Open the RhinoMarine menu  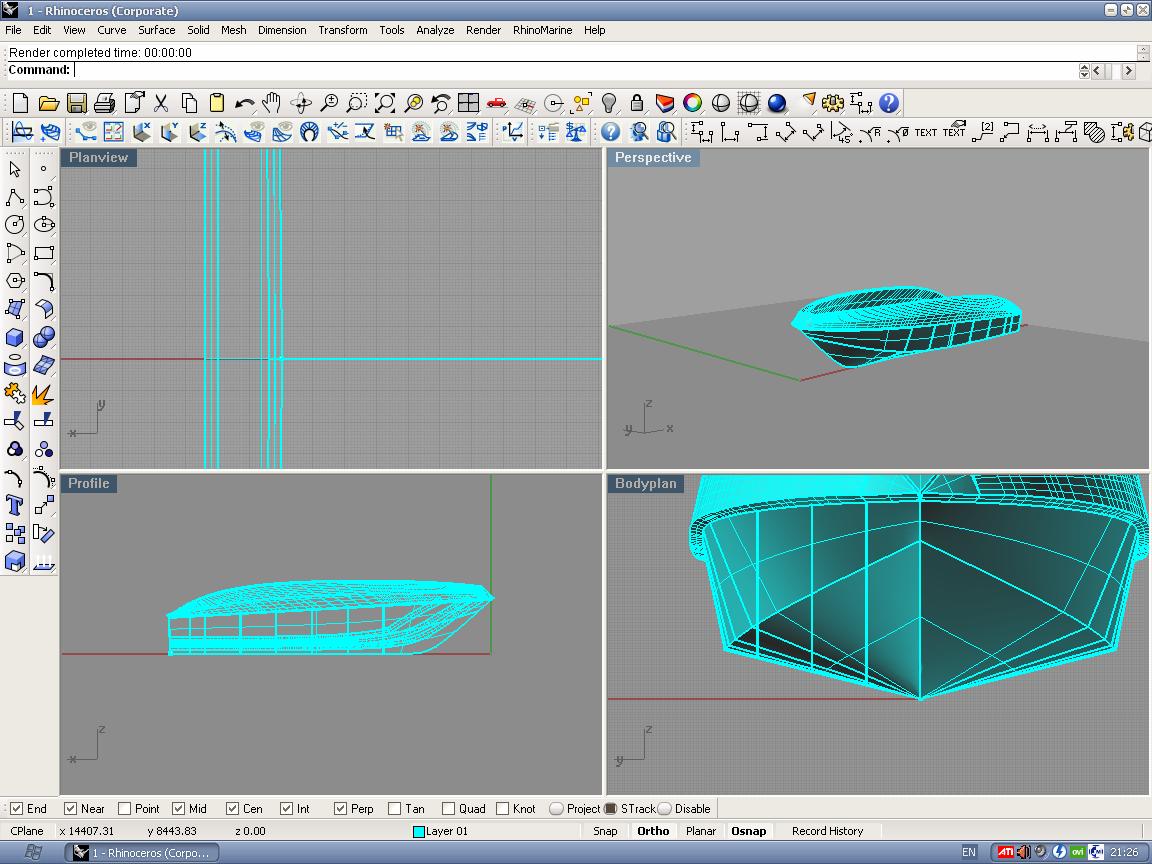542,30
